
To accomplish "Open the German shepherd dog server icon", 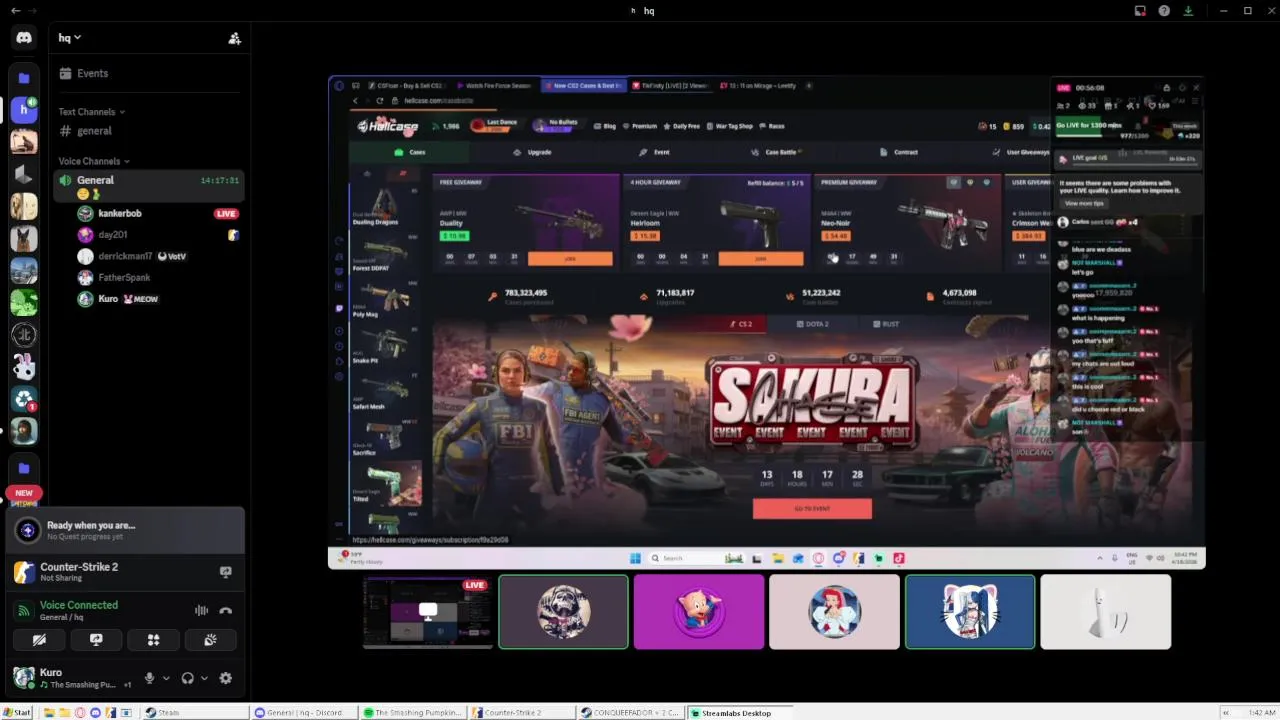I will coord(24,238).
